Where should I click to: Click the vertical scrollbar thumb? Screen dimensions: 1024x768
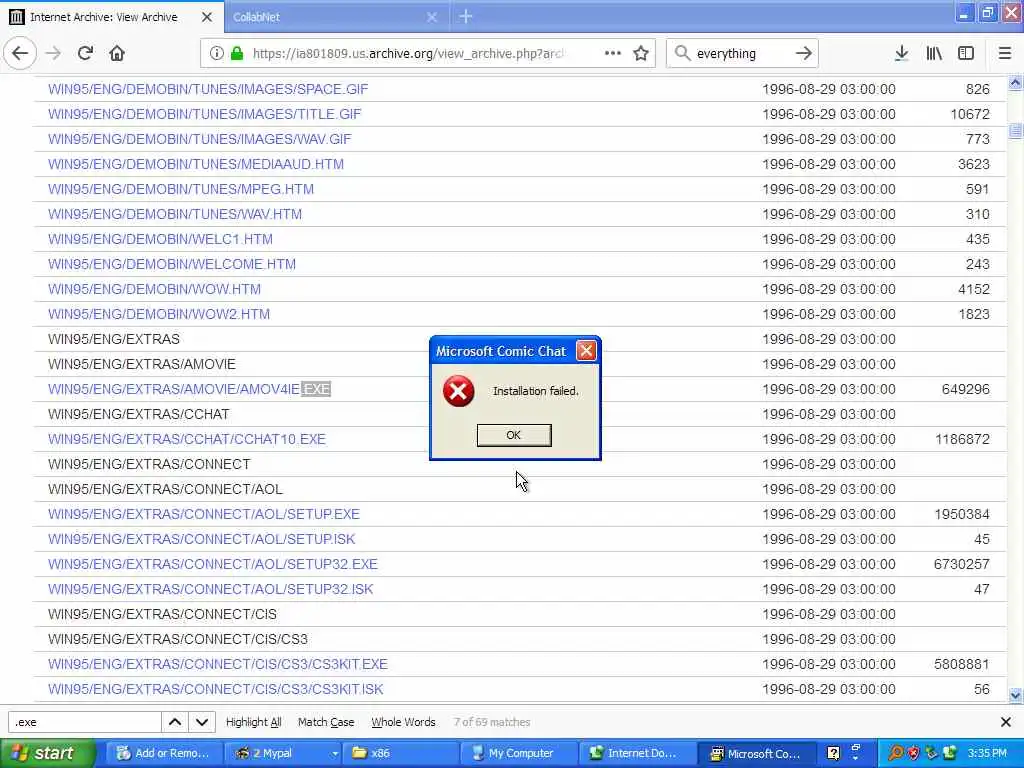tap(1015, 131)
